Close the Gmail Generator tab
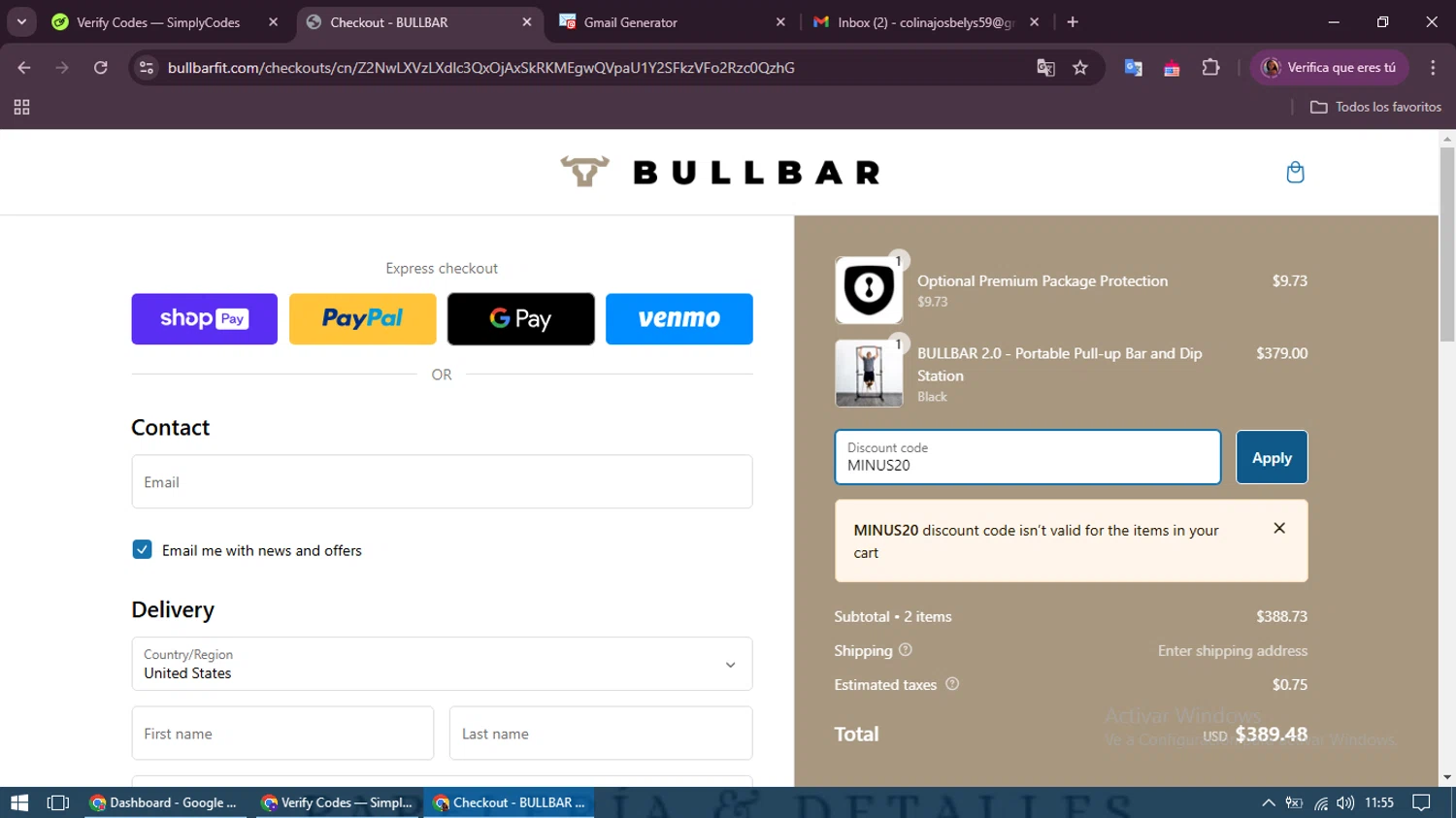 pyautogui.click(x=780, y=21)
